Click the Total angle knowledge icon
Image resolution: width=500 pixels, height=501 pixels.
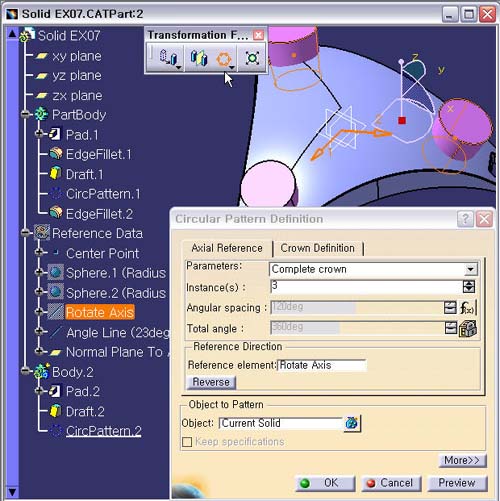(x=468, y=329)
